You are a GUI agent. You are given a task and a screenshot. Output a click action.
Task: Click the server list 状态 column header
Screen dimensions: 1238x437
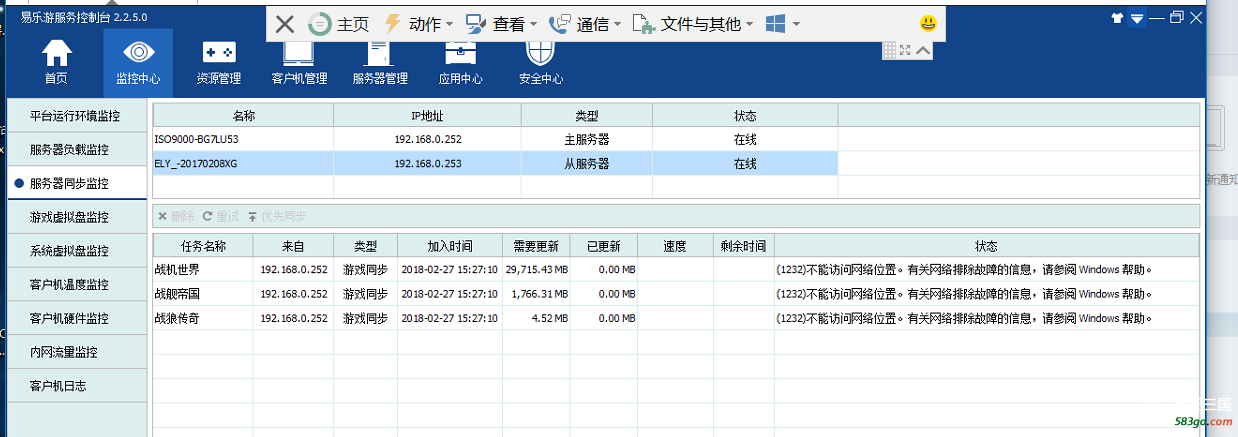pyautogui.click(x=745, y=116)
